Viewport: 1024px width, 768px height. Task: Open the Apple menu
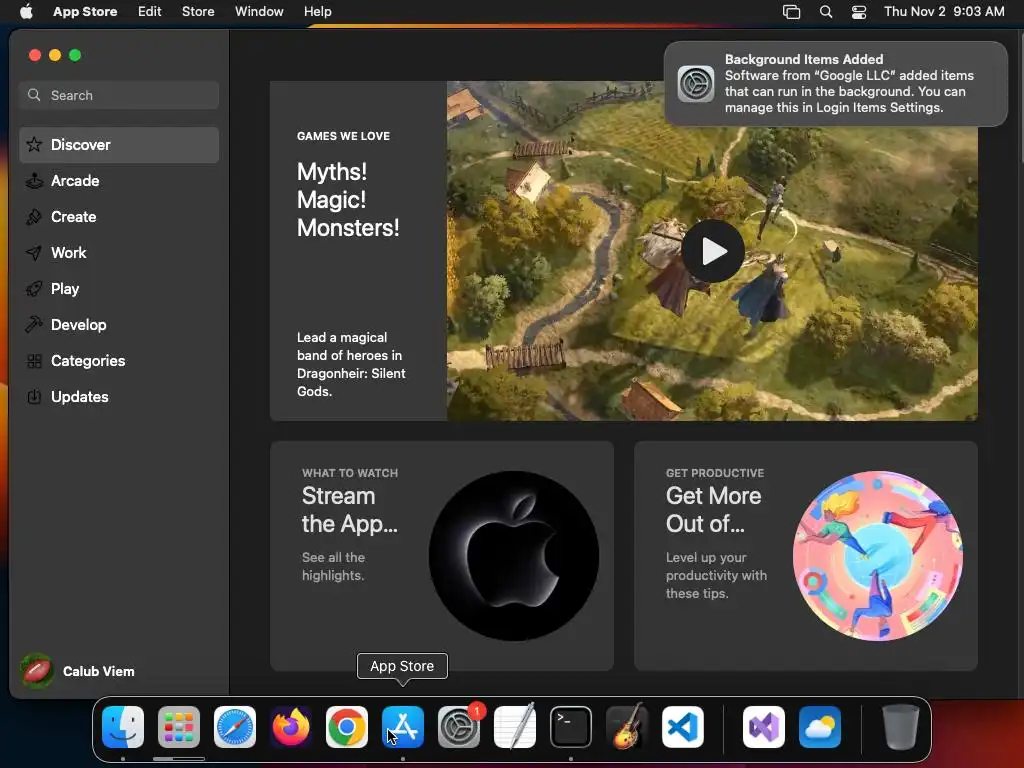(x=26, y=11)
